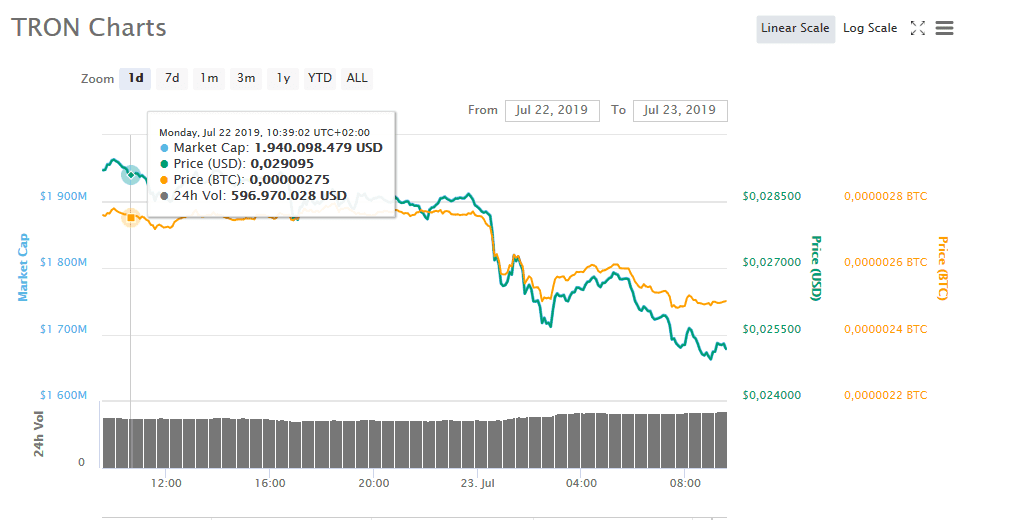Image resolution: width=1010 pixels, height=520 pixels.
Task: Switch chart to Log Scale
Action: (870, 28)
